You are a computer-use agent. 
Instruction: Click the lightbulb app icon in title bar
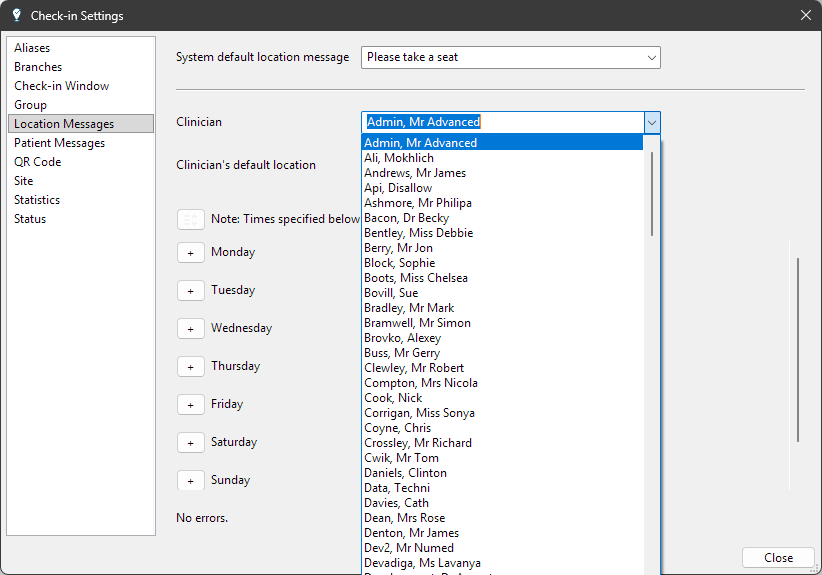pyautogui.click(x=16, y=15)
